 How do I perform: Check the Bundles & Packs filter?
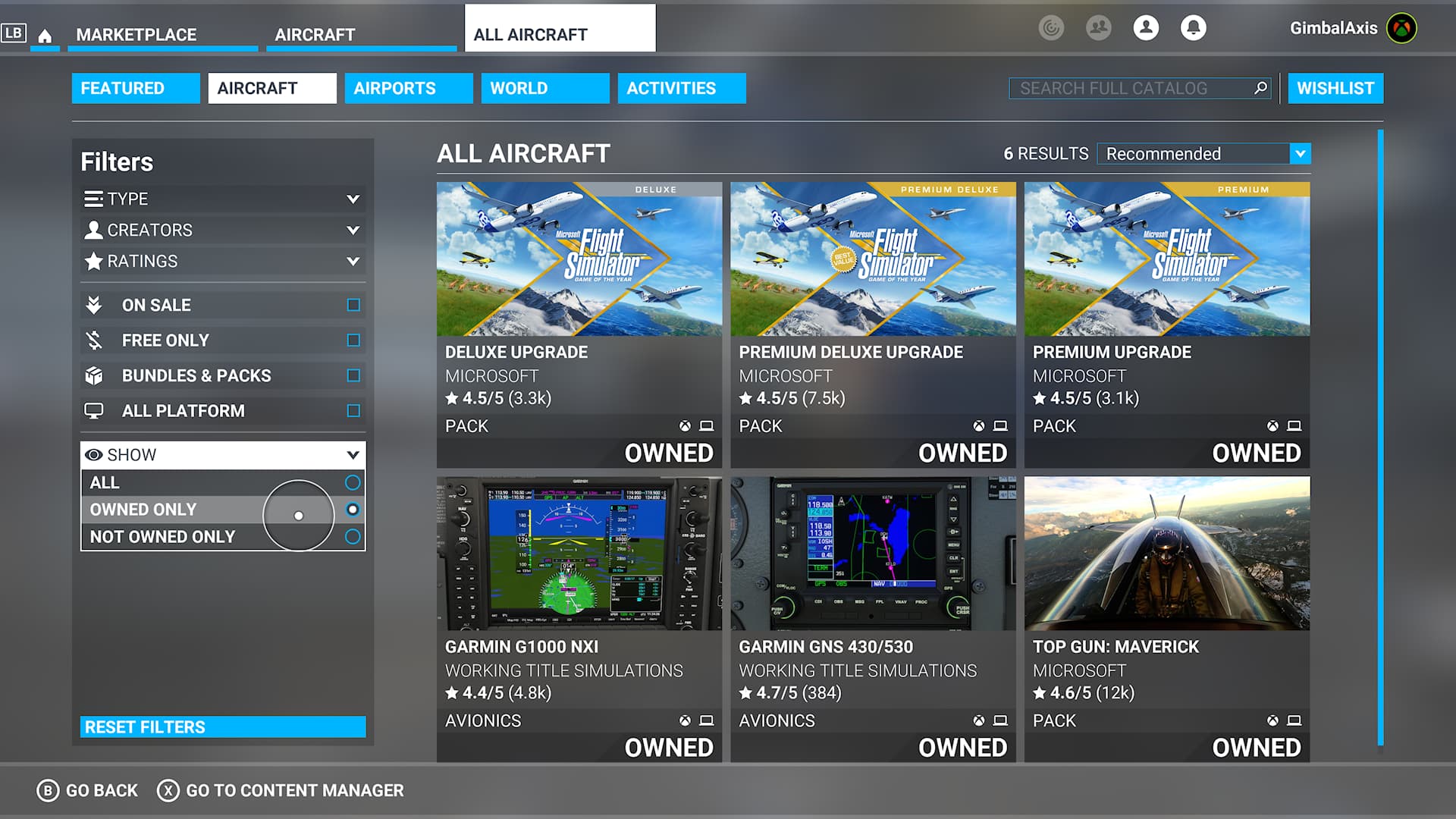point(353,375)
